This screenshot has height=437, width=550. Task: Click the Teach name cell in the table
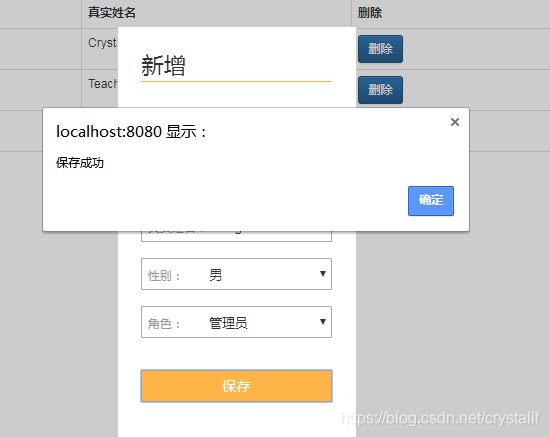point(102,84)
